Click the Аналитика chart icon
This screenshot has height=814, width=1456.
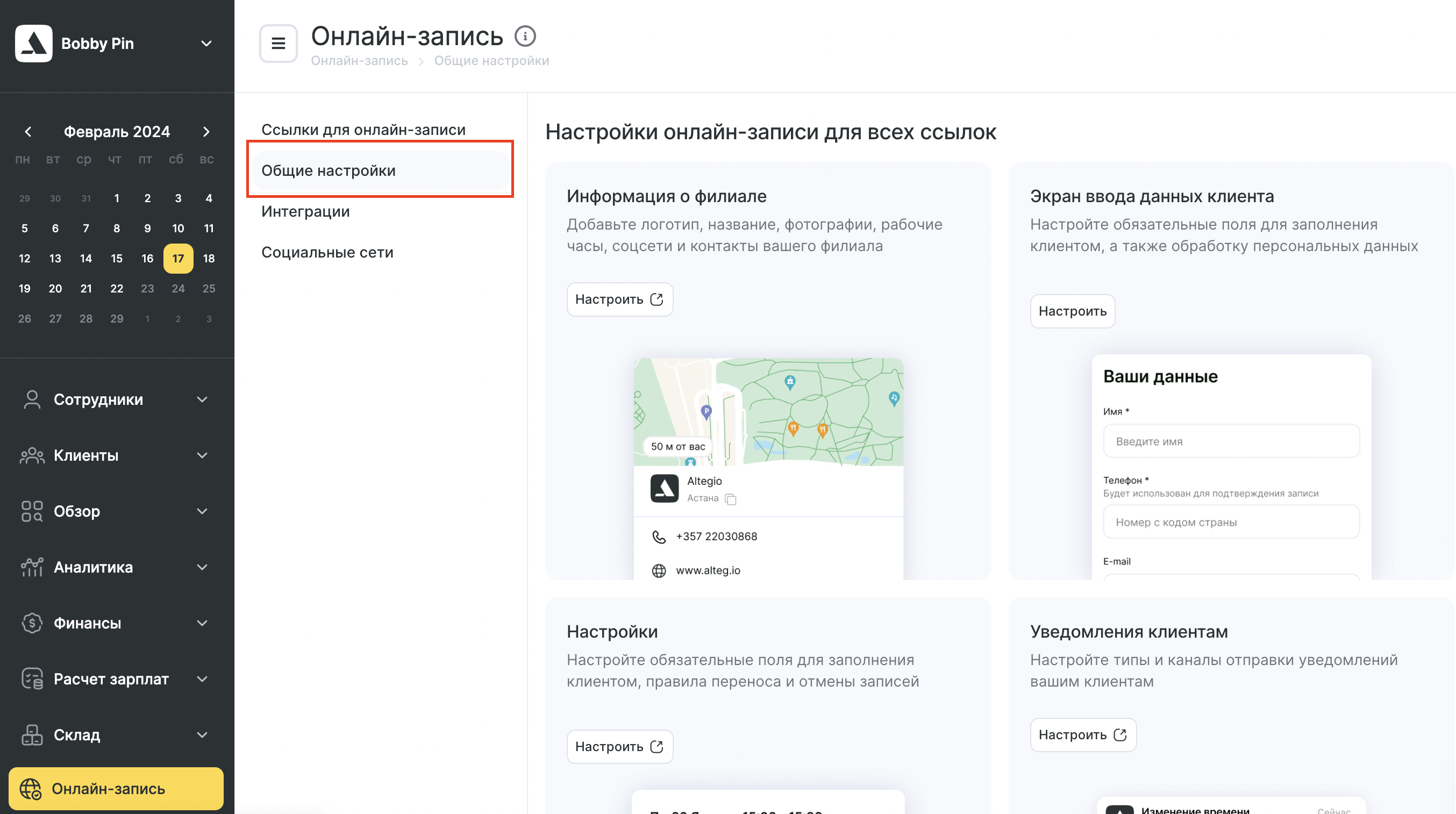32,567
